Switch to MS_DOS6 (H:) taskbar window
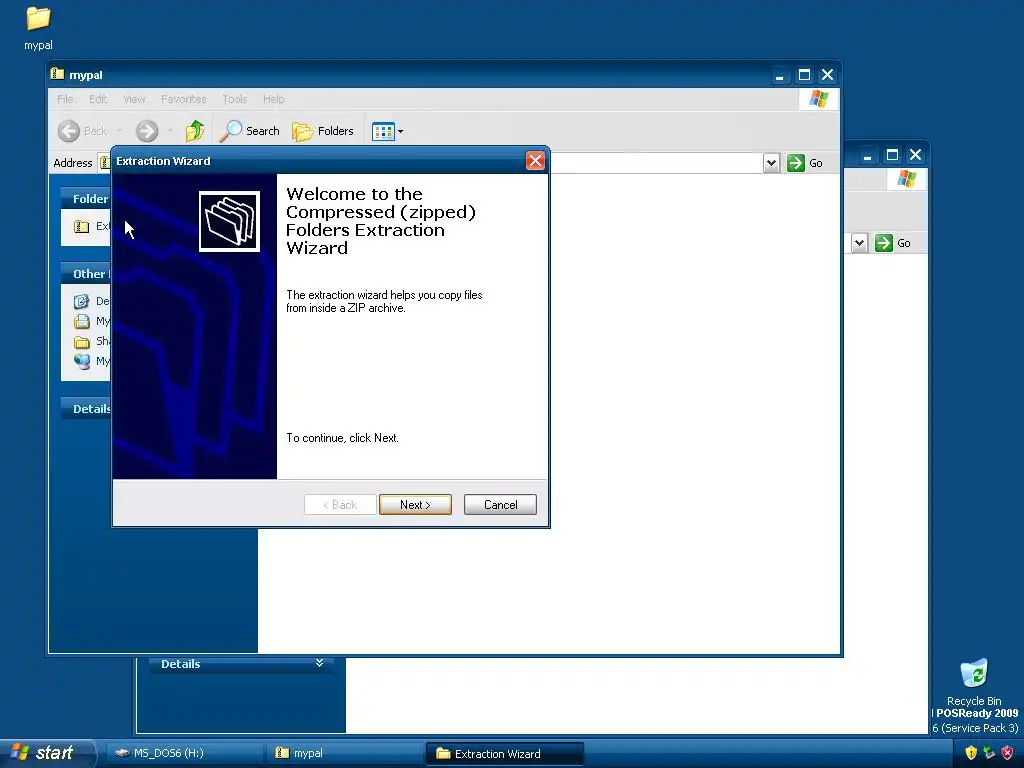This screenshot has height=768, width=1024. (183, 753)
